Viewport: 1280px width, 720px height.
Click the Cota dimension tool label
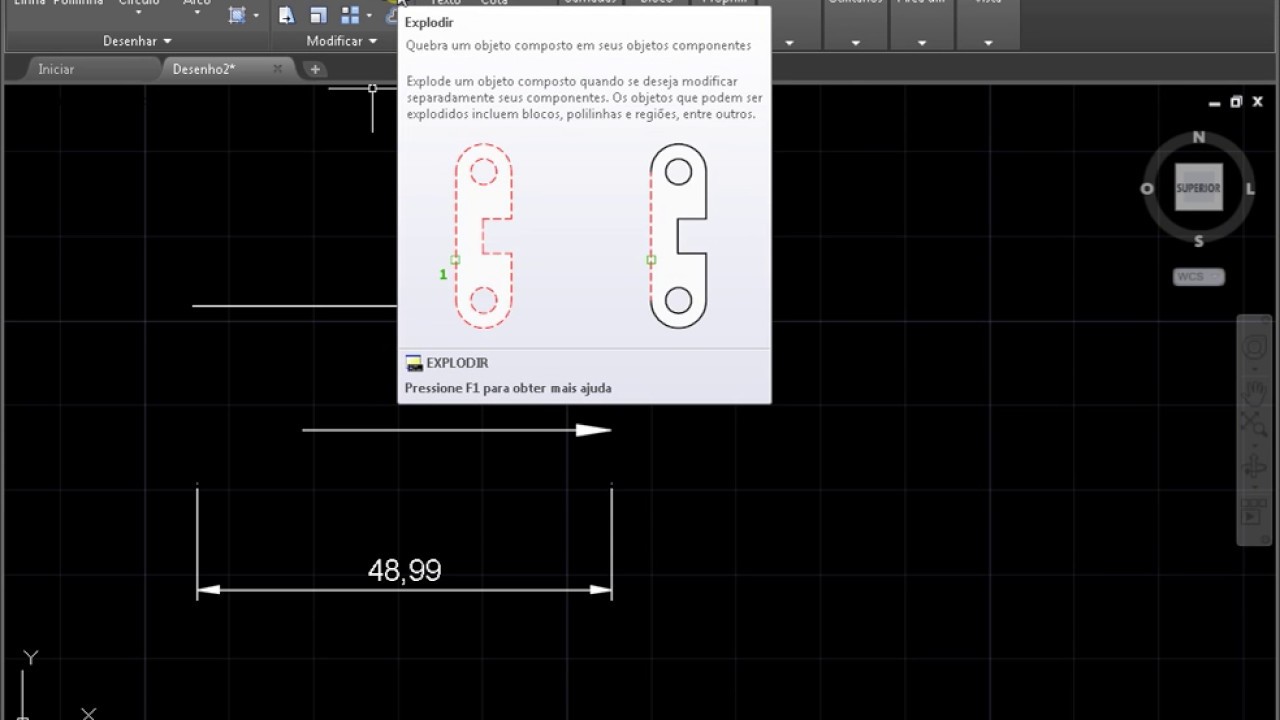click(x=494, y=3)
